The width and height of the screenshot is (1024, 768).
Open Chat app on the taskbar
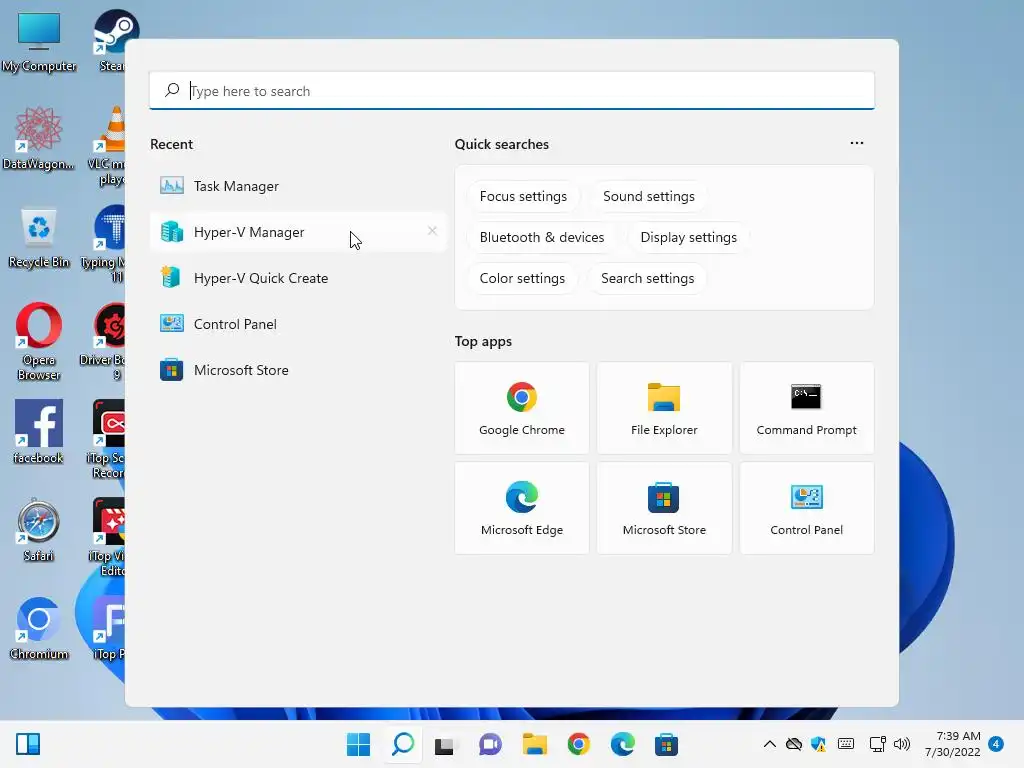point(490,744)
